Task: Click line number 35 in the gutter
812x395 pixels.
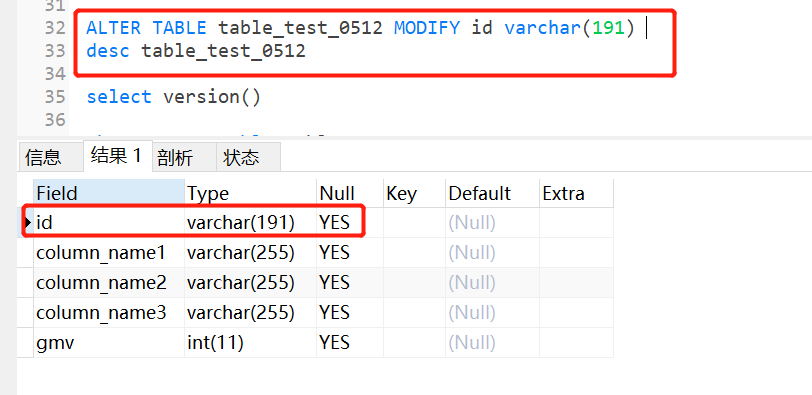Action: [x=54, y=97]
